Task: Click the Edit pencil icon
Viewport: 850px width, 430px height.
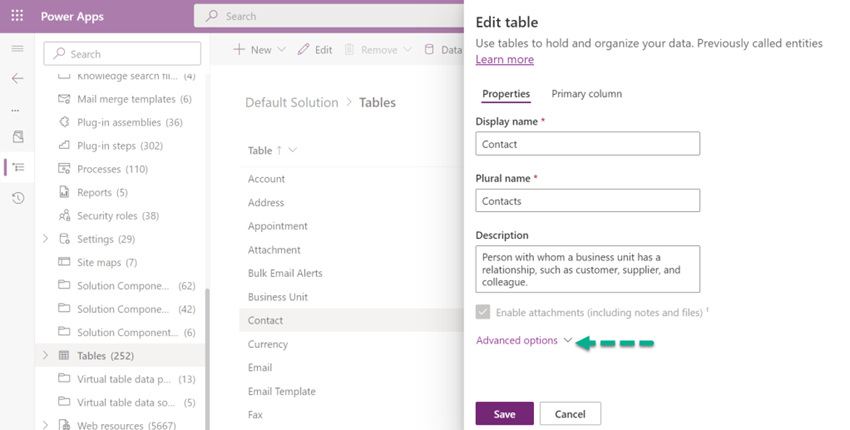Action: tap(304, 49)
